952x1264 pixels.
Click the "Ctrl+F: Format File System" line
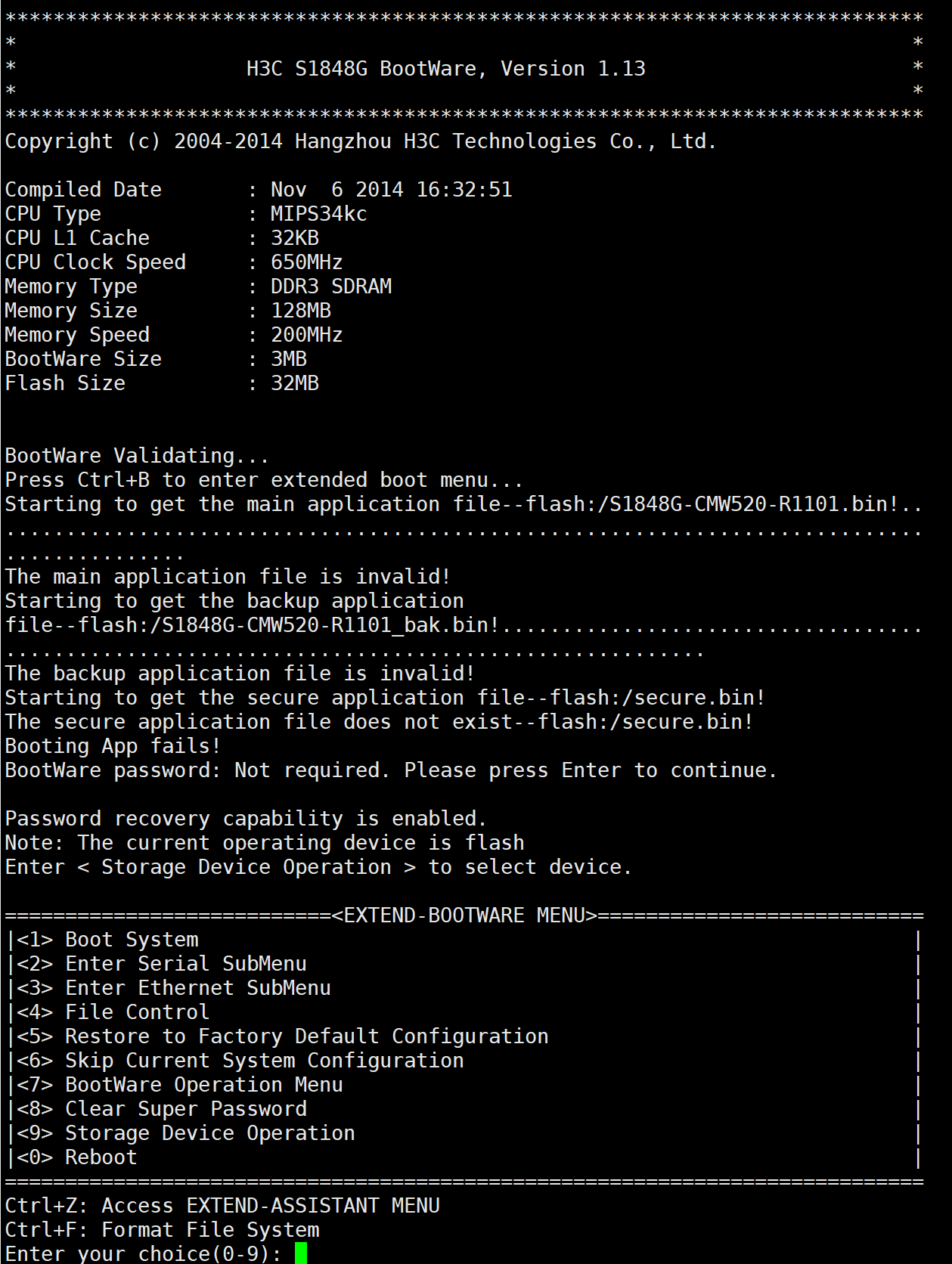coord(162,1230)
